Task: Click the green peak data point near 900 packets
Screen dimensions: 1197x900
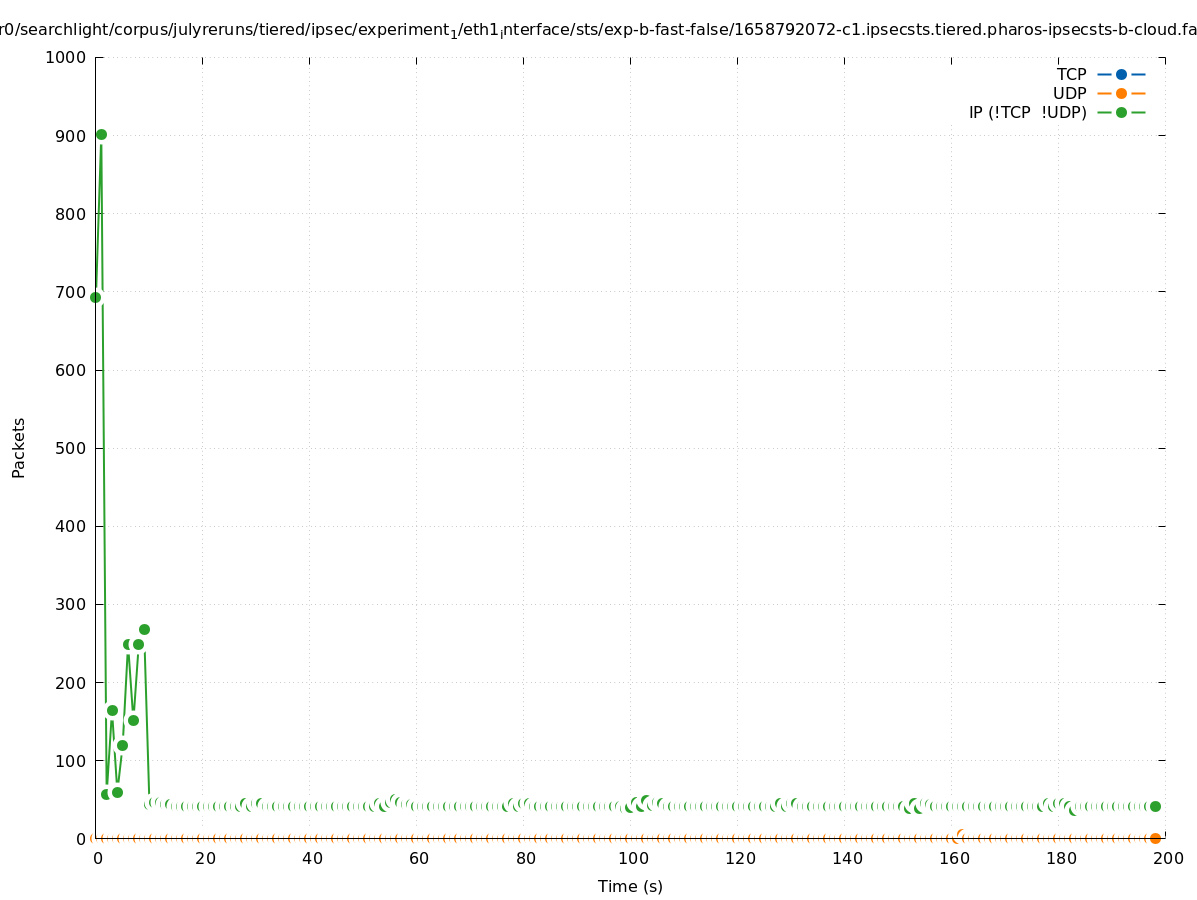Action: coord(101,134)
